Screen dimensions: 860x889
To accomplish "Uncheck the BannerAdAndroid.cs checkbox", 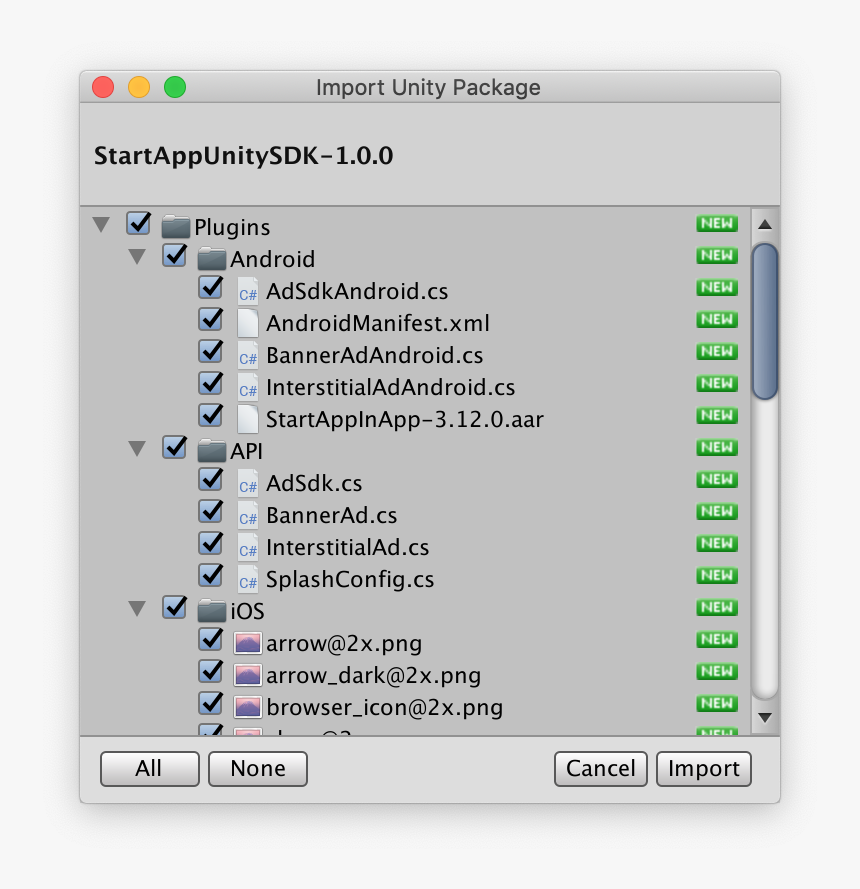I will 210,352.
